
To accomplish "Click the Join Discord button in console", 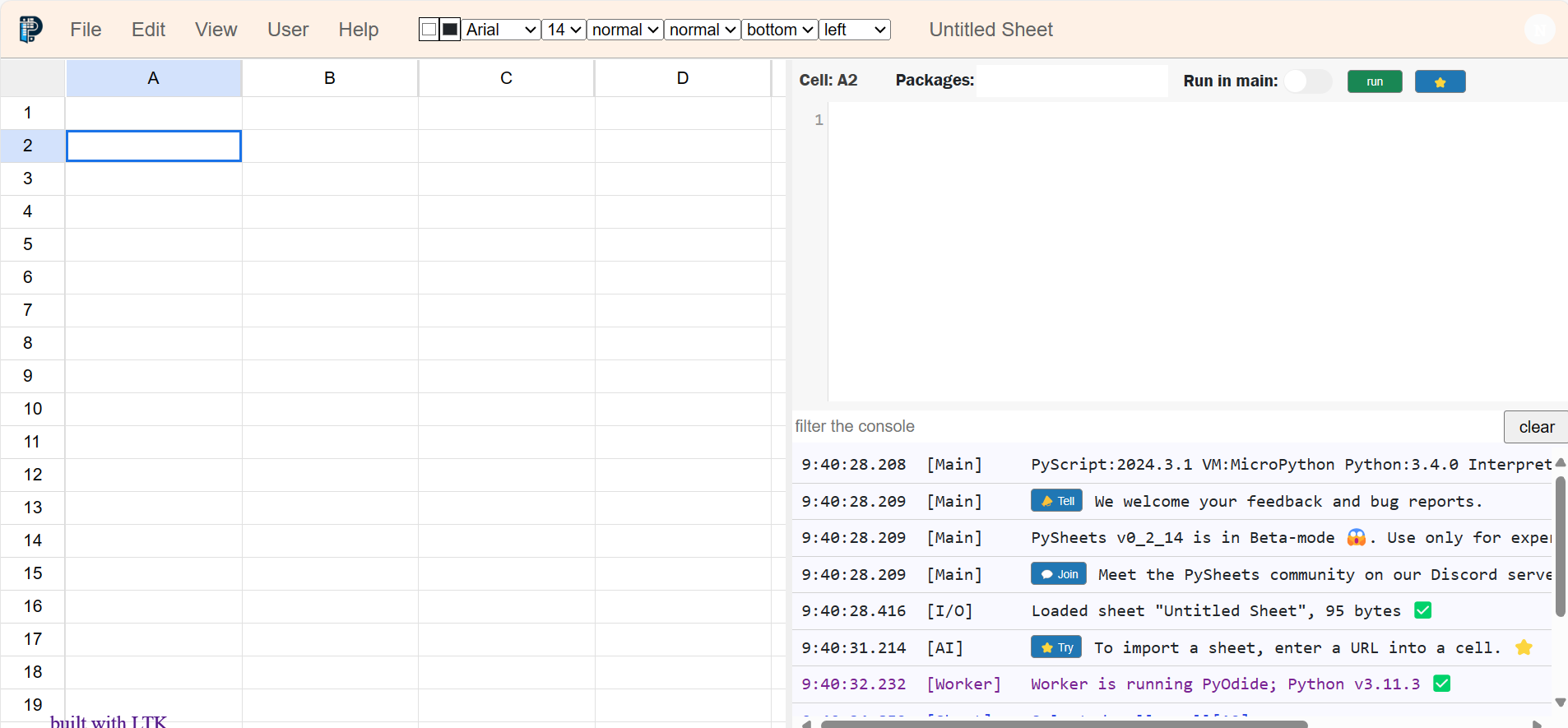I will (x=1058, y=574).
